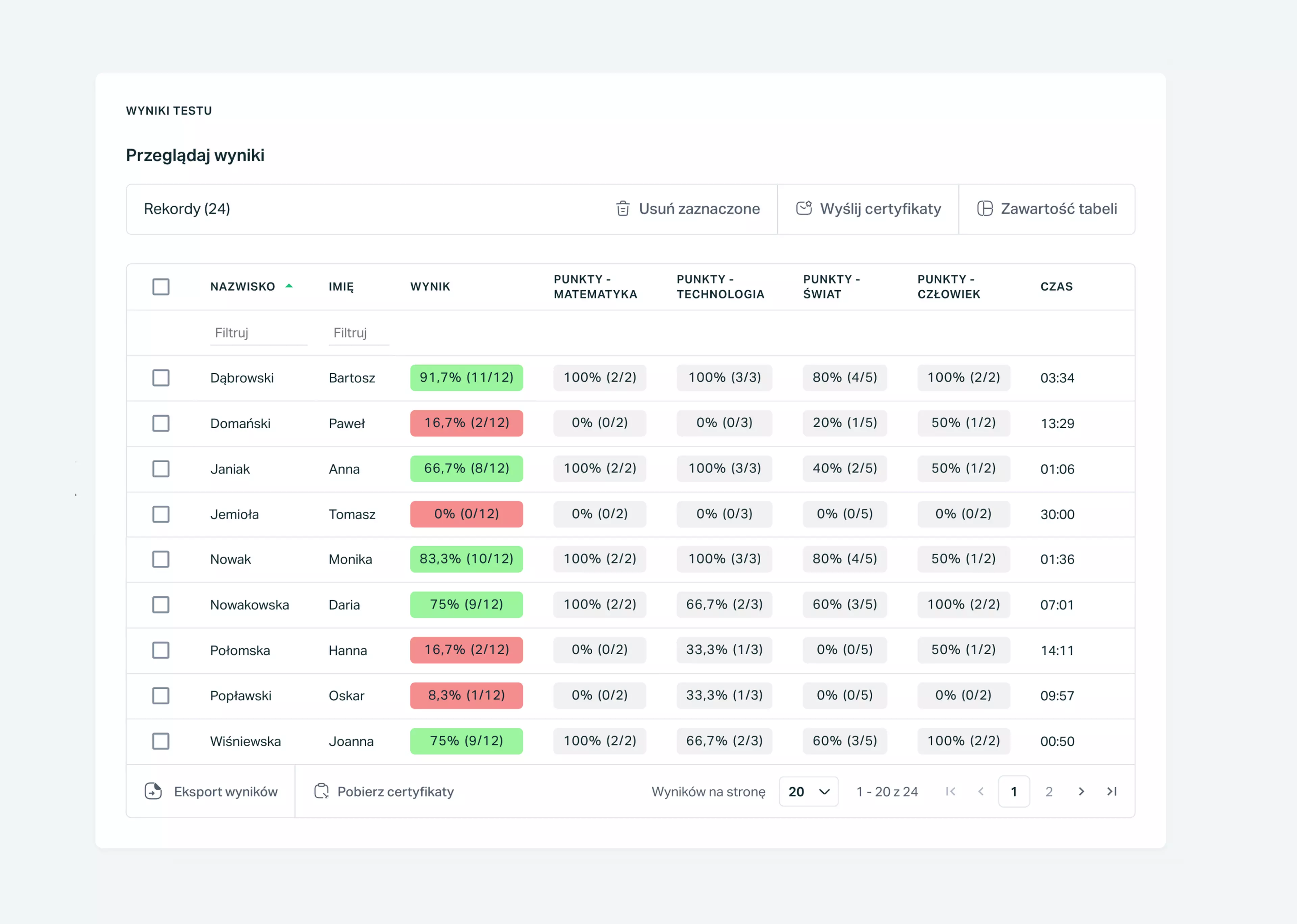Click Domański's 20% (1/5) Świat score
The image size is (1297, 924).
(x=844, y=423)
